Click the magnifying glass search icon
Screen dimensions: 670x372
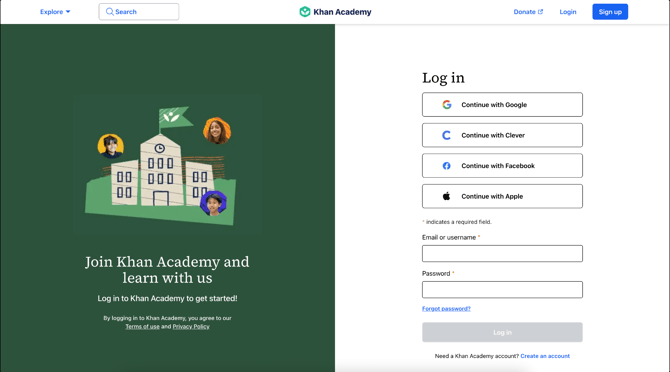click(x=110, y=12)
